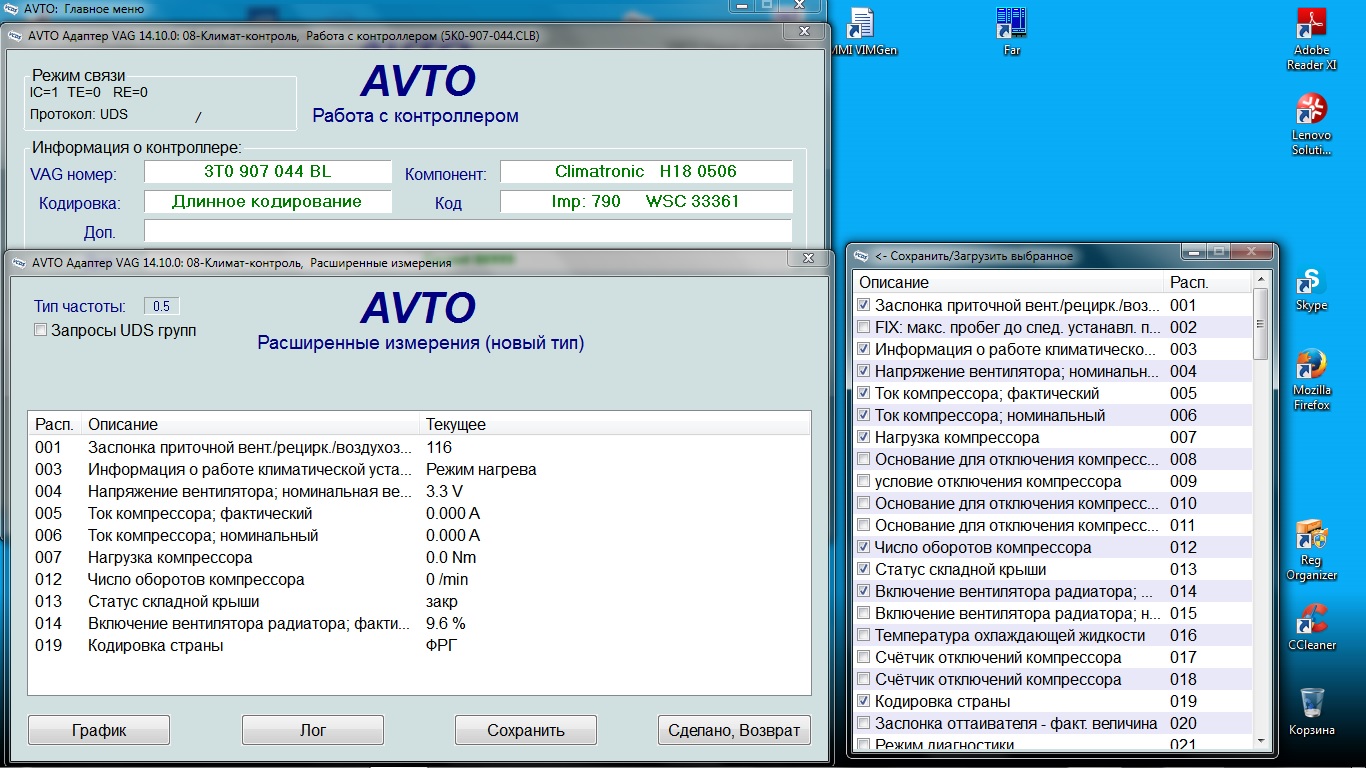This screenshot has height=768, width=1366.
Task: Open Mozilla Firefox desktop icon
Action: (1311, 367)
